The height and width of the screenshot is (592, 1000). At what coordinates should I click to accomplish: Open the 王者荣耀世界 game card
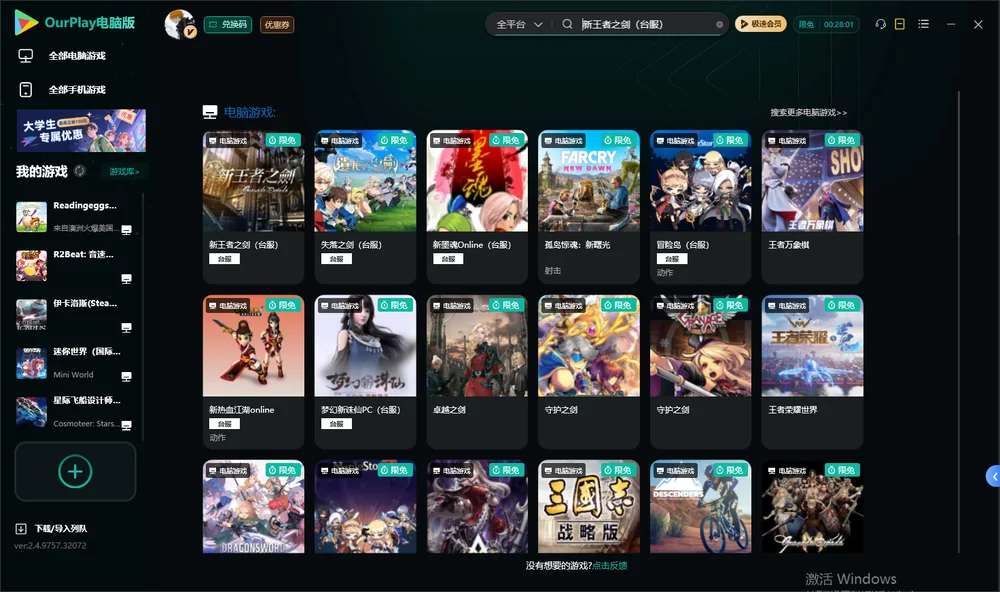[812, 372]
